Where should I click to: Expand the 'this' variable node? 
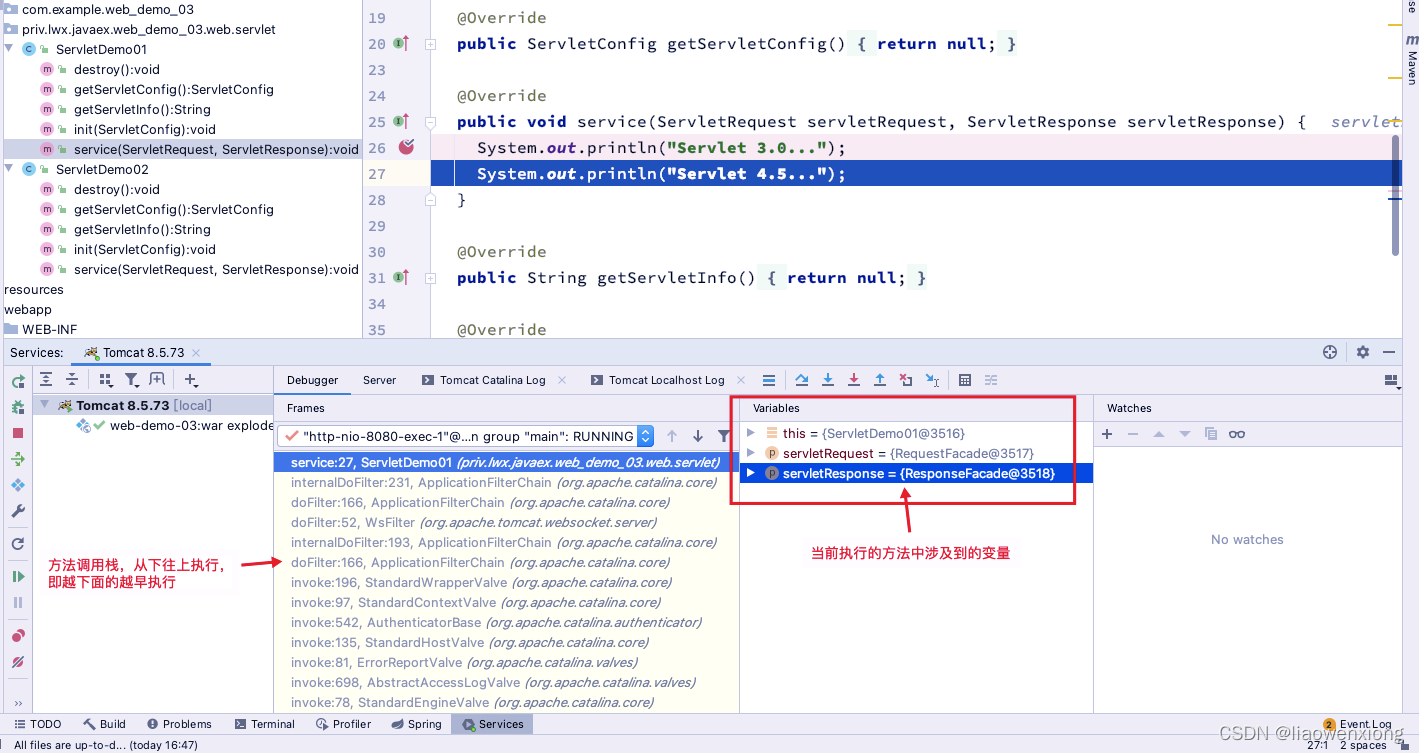pyautogui.click(x=751, y=433)
